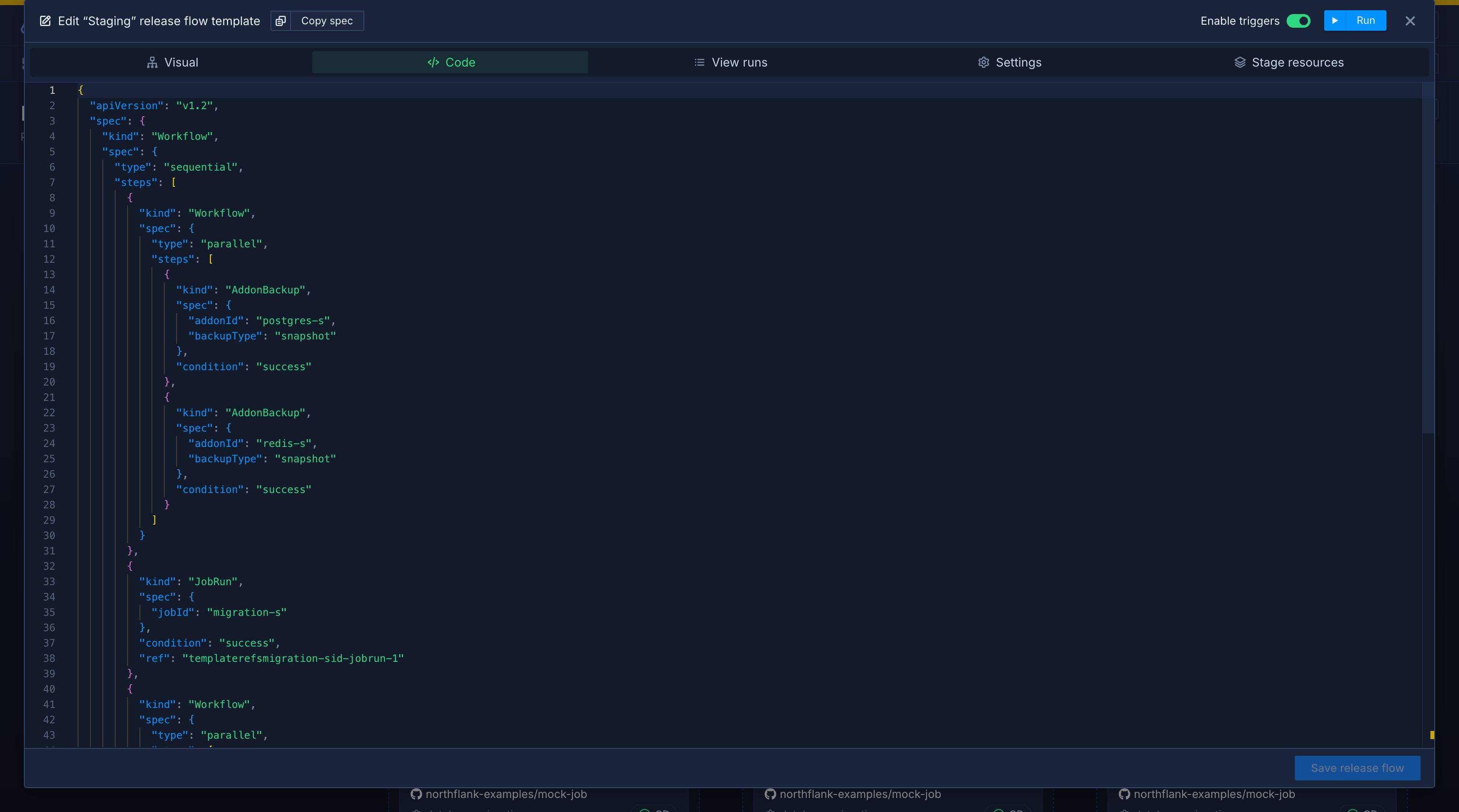
Task: Click the "steps" key on line 7
Action: coord(136,183)
